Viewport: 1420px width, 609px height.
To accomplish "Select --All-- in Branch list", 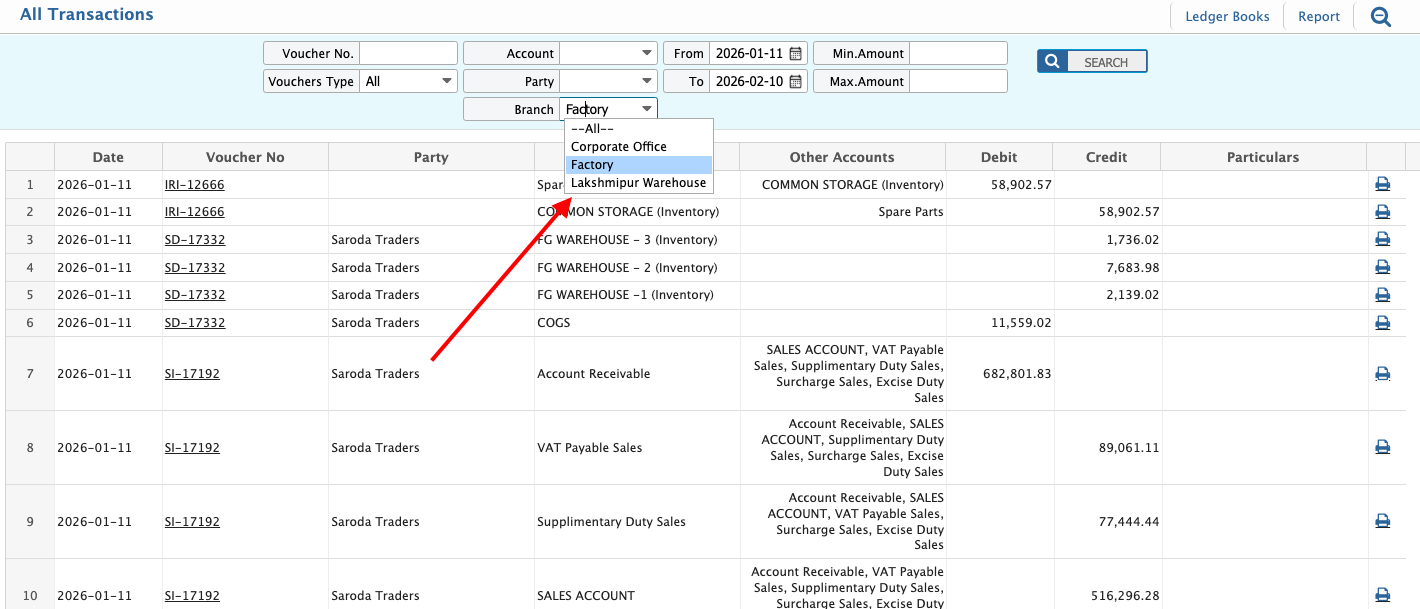I will click(x=639, y=129).
